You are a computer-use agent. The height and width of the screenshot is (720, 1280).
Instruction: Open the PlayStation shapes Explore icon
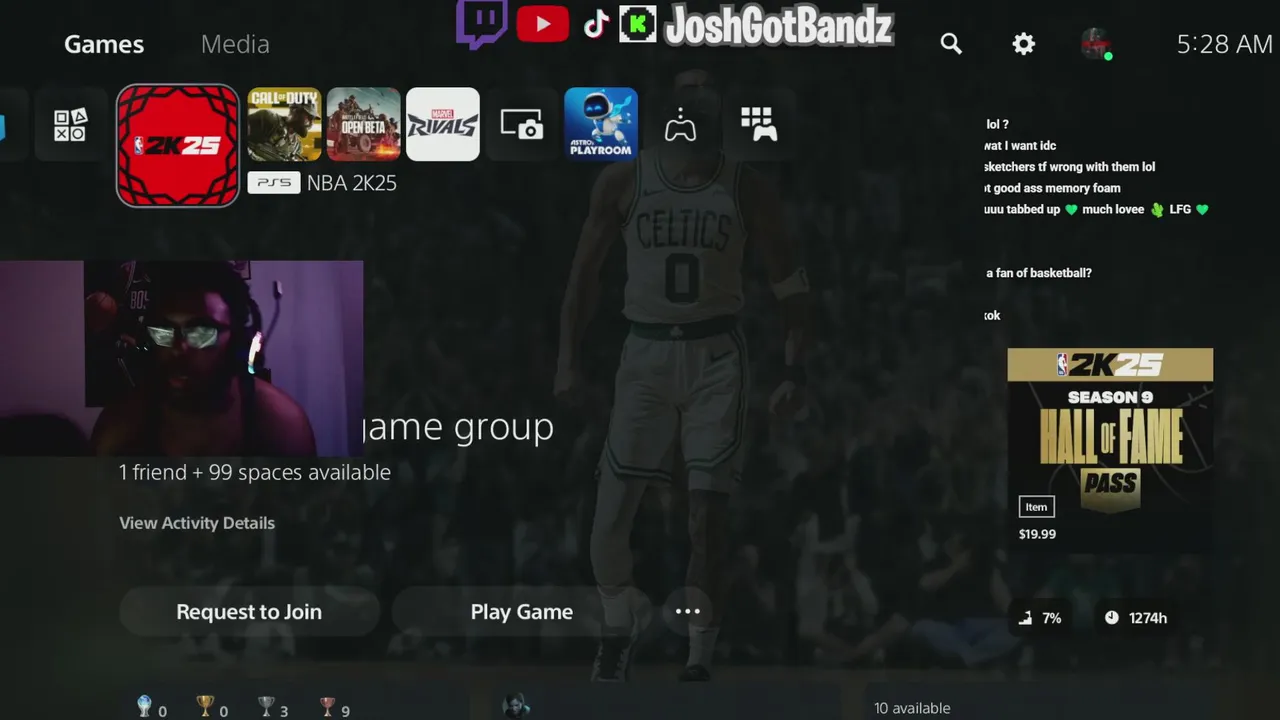pos(70,125)
